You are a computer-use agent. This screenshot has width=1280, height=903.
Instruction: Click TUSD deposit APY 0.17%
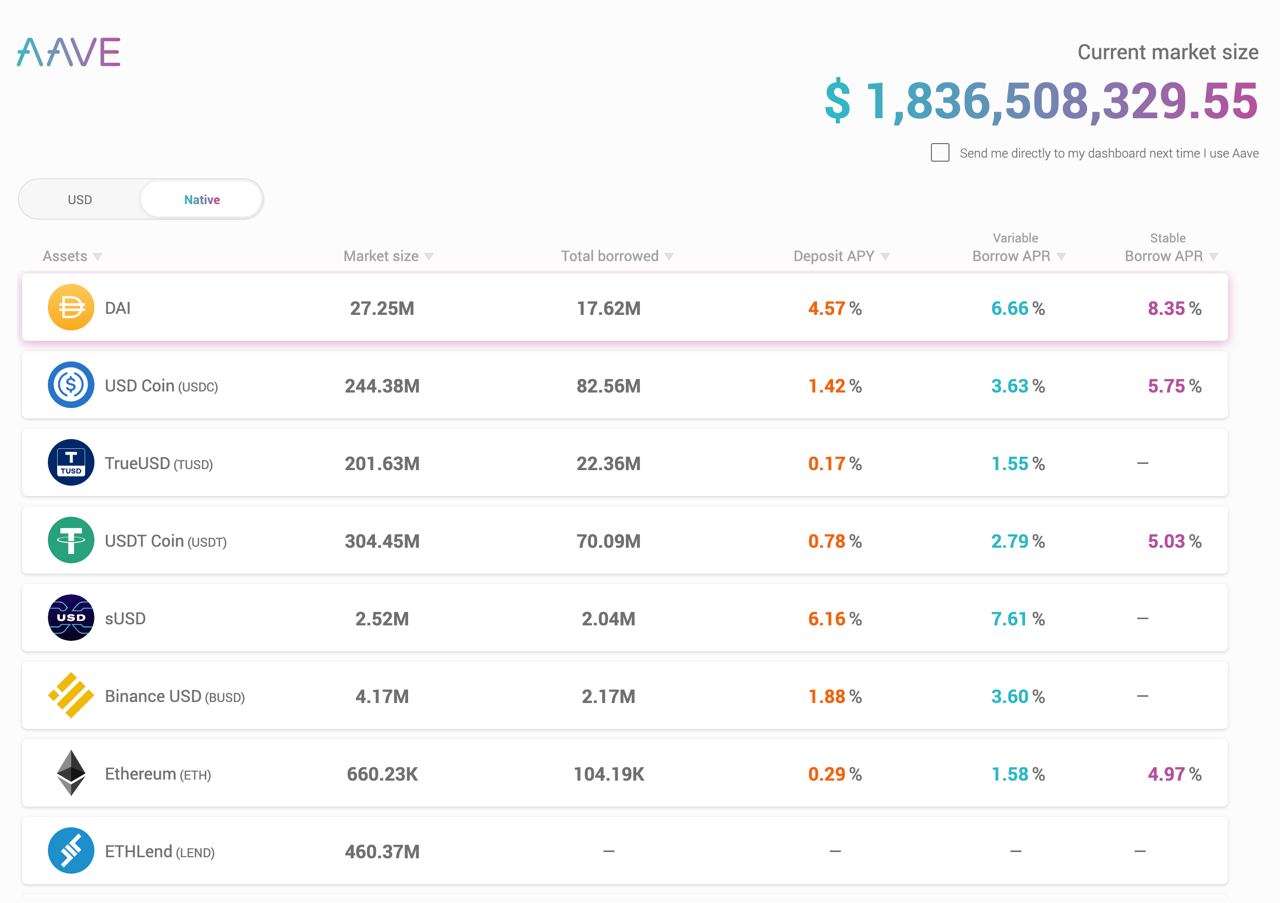point(835,463)
